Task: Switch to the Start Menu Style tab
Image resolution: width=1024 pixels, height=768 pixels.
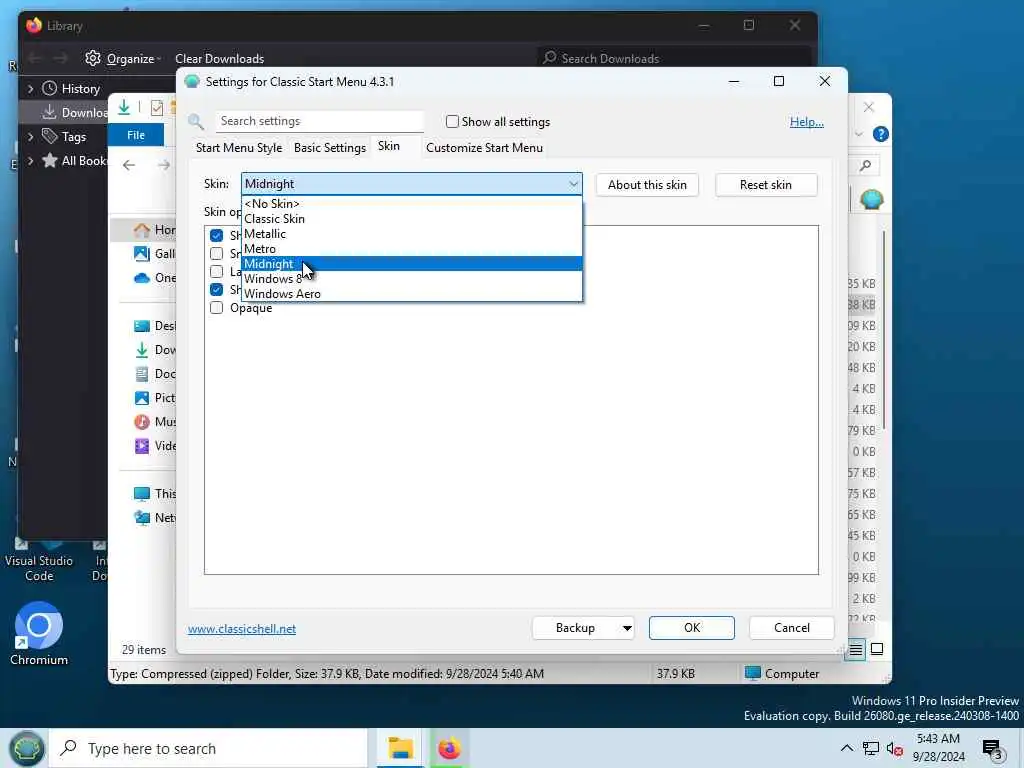Action: coord(239,148)
